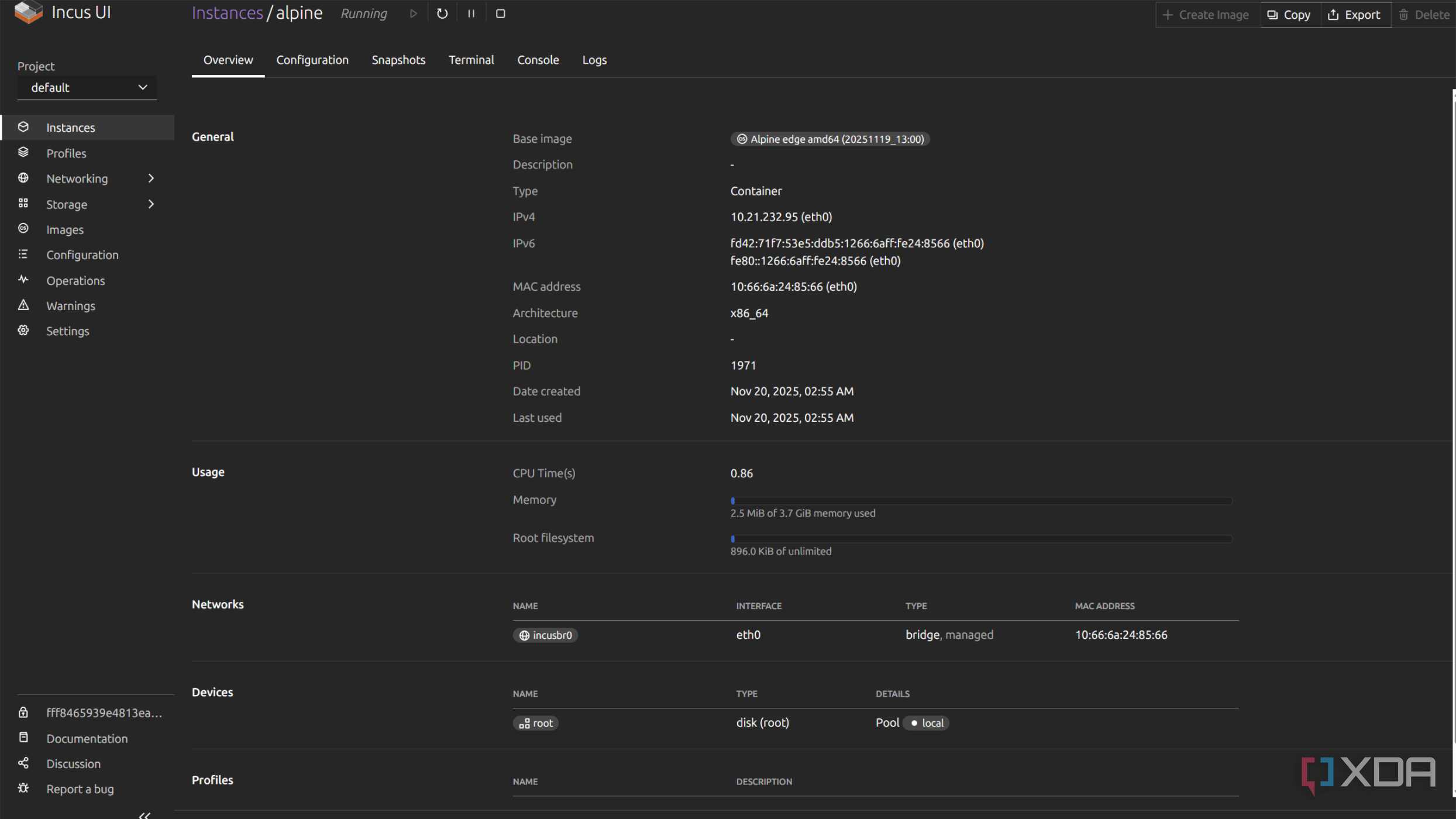Viewport: 1456px width, 819px height.
Task: Switch to the Console tab
Action: [x=538, y=60]
